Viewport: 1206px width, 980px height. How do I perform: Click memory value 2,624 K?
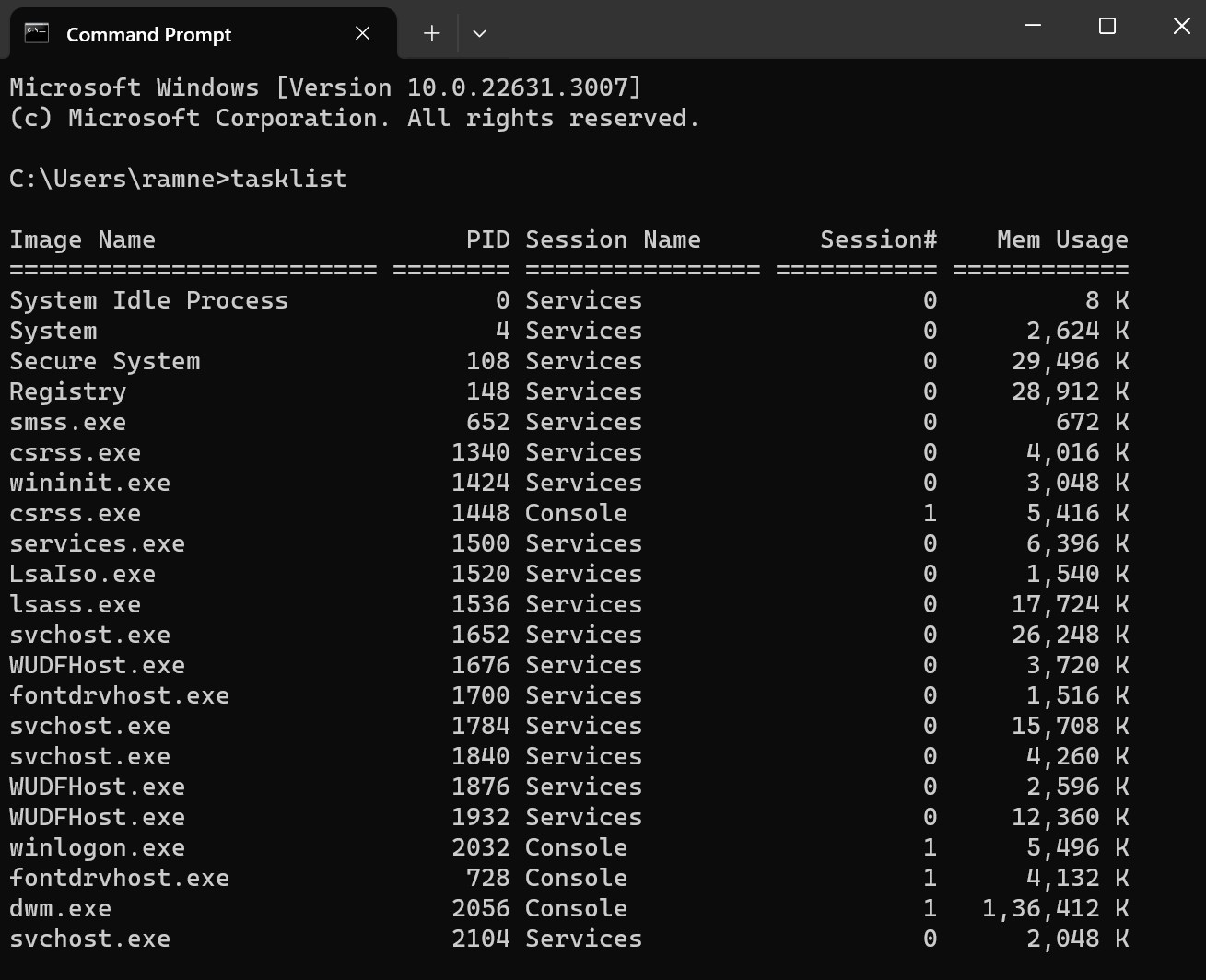pyautogui.click(x=1078, y=332)
